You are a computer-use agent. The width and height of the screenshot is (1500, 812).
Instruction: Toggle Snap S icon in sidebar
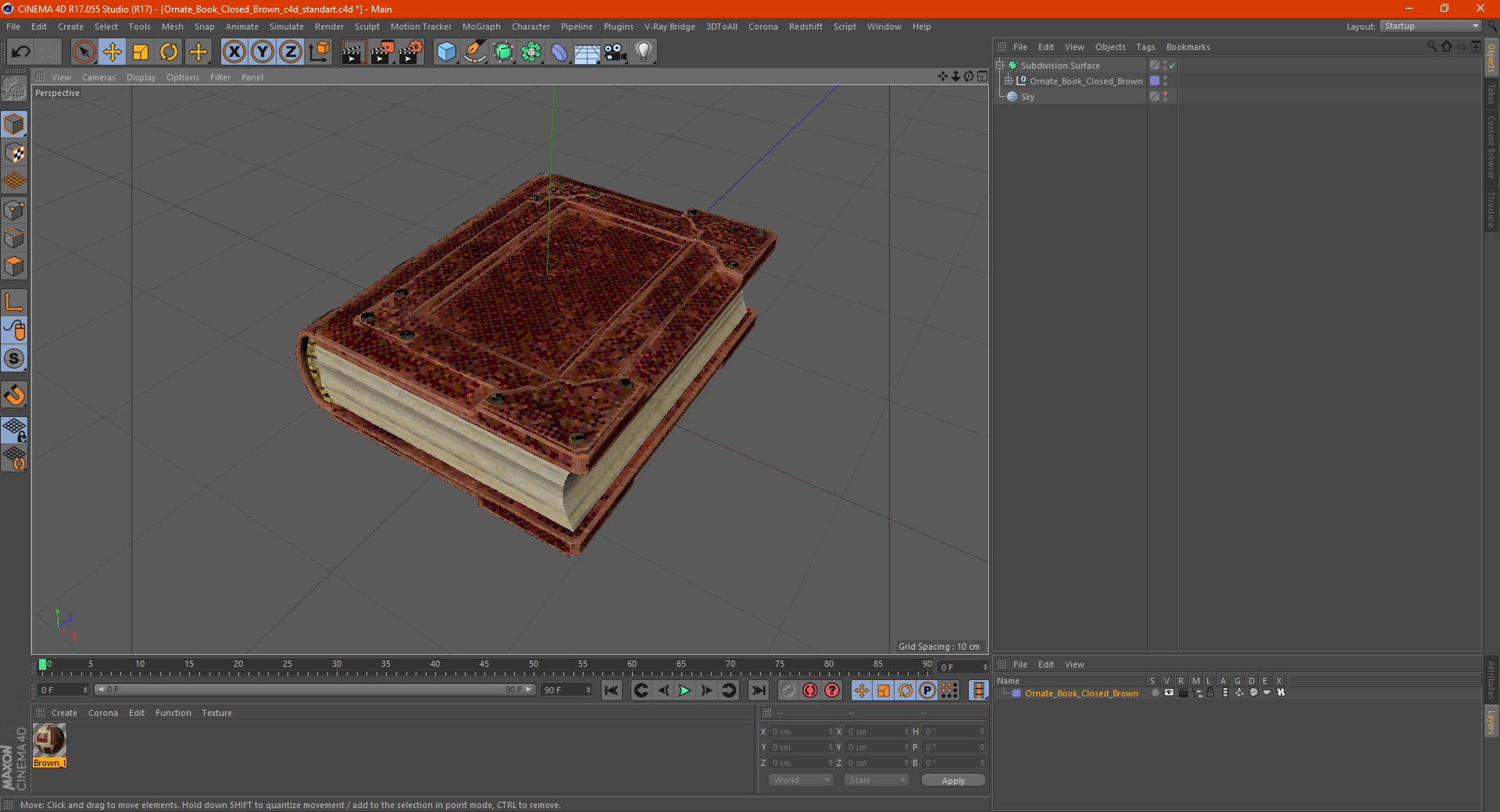click(14, 358)
